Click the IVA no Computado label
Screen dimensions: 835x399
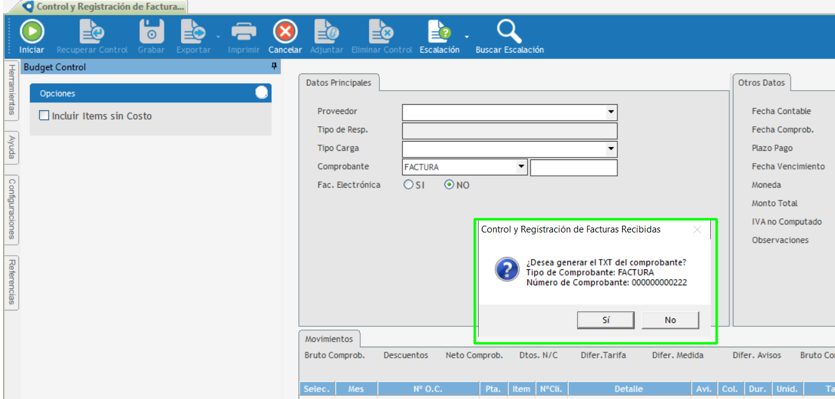[787, 222]
